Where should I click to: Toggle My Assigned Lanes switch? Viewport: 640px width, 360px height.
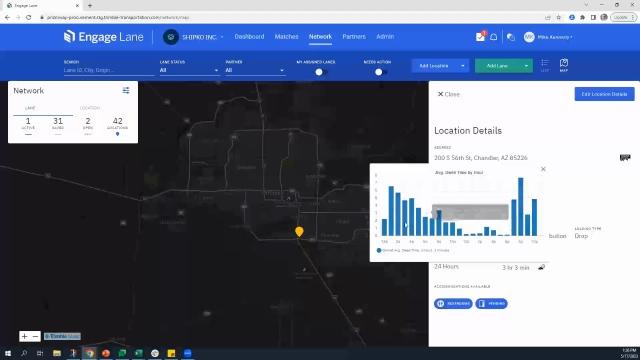pos(321,72)
